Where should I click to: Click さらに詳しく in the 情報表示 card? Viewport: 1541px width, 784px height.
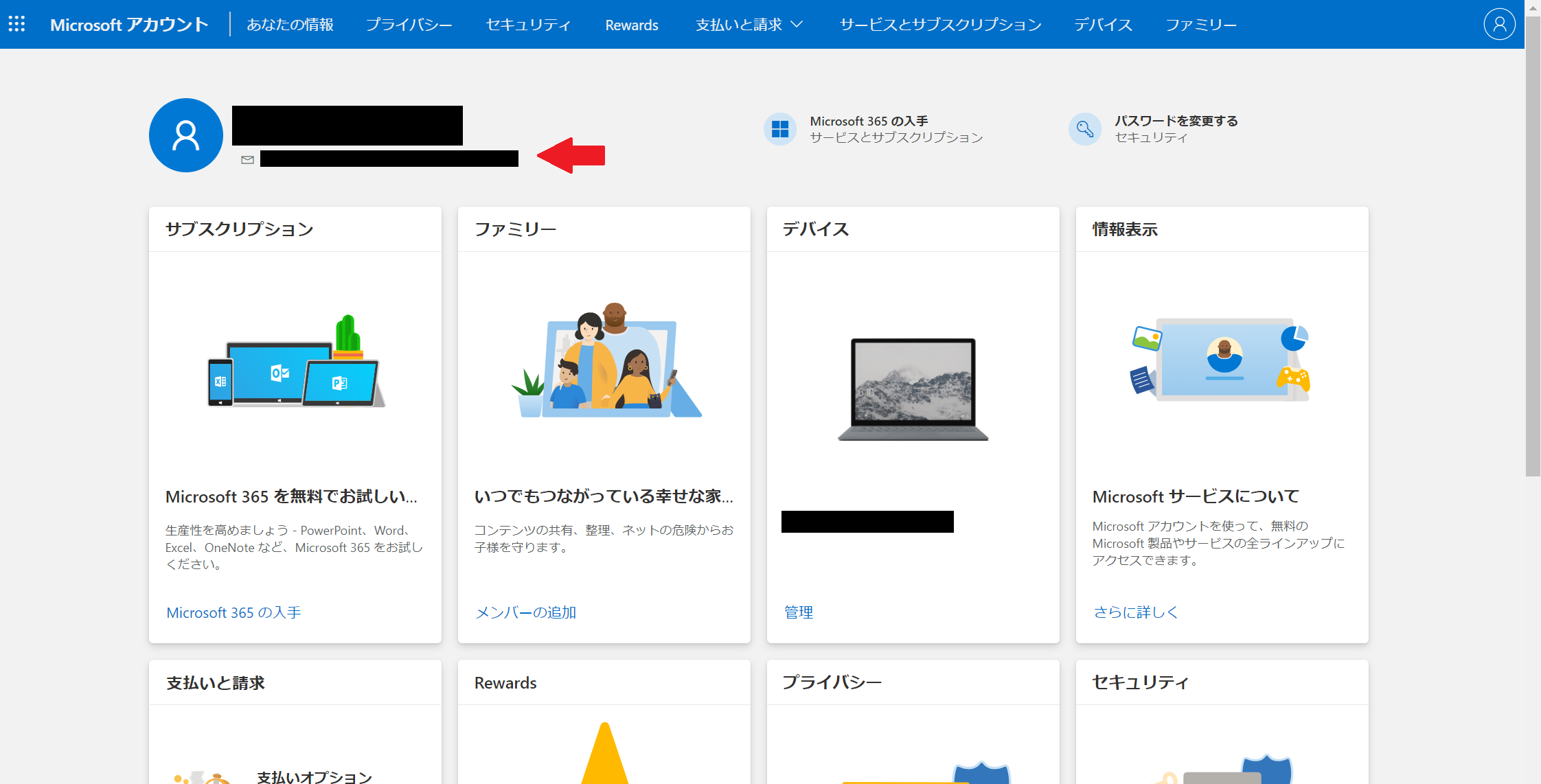click(x=1134, y=612)
